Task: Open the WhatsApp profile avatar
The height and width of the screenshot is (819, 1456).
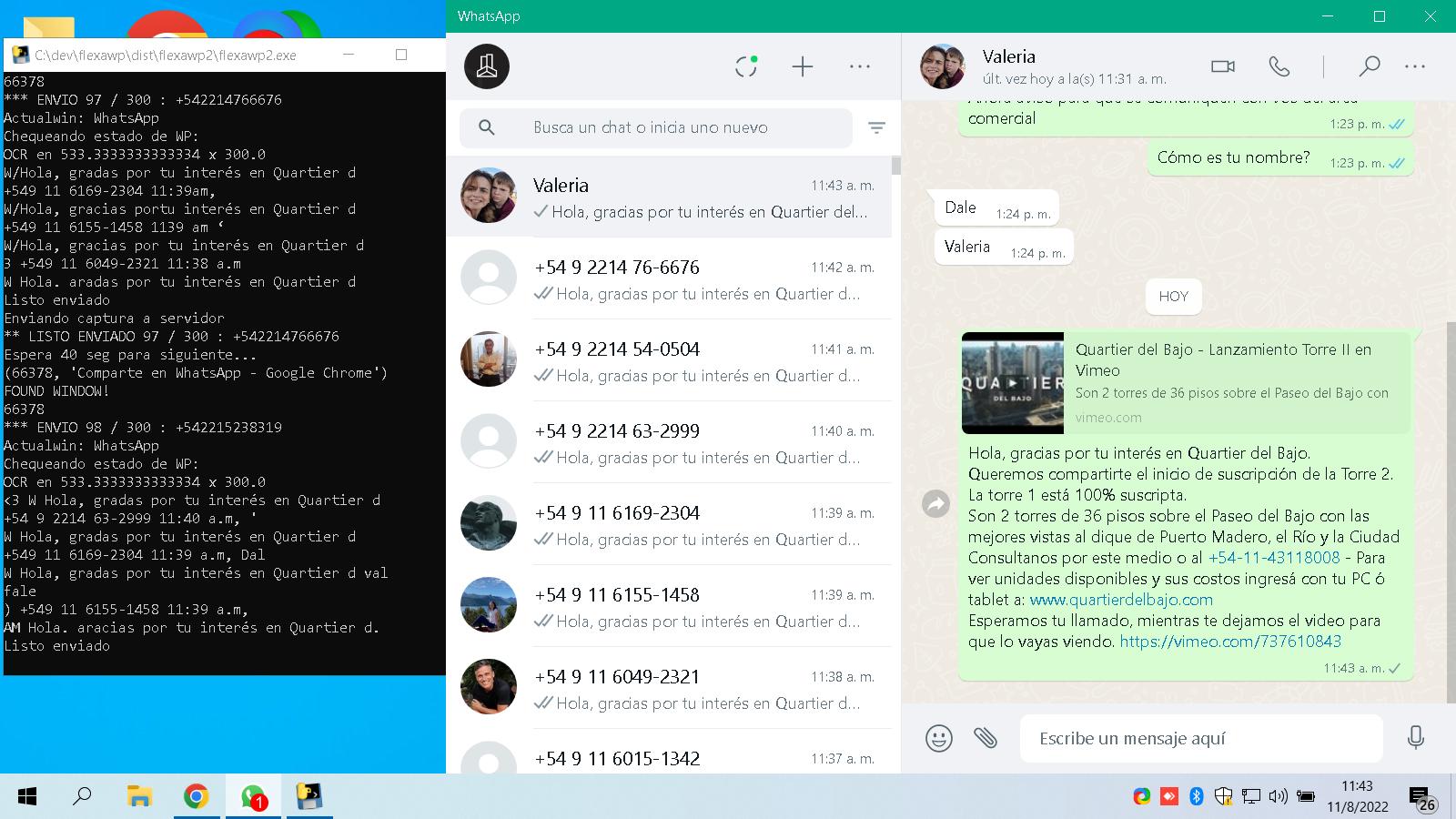Action: click(x=487, y=66)
